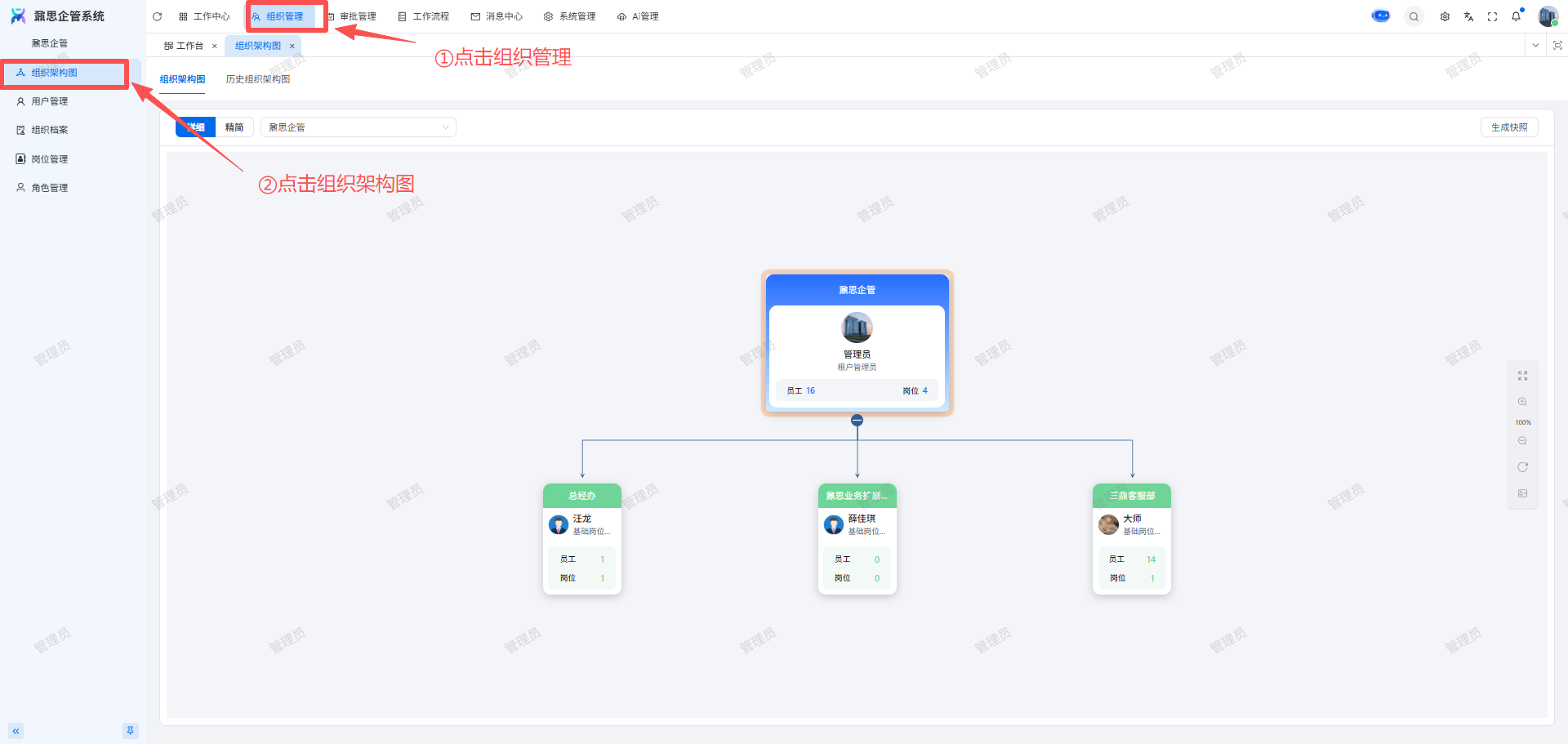1568x744 pixels.
Task: Zoom out on the org chart canvas
Action: (x=1522, y=441)
